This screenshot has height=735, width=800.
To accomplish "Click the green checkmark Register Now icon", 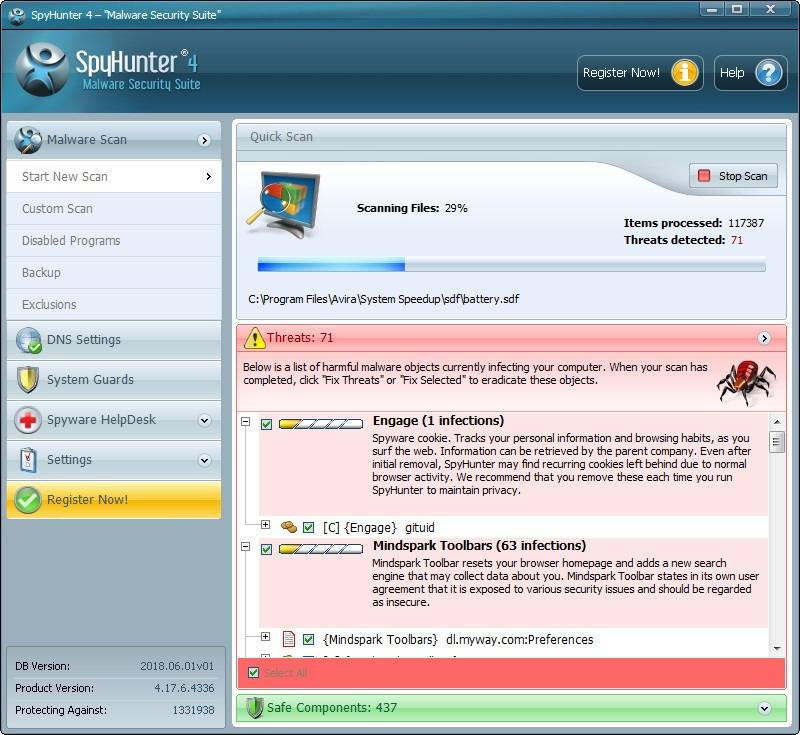I will coord(28,500).
